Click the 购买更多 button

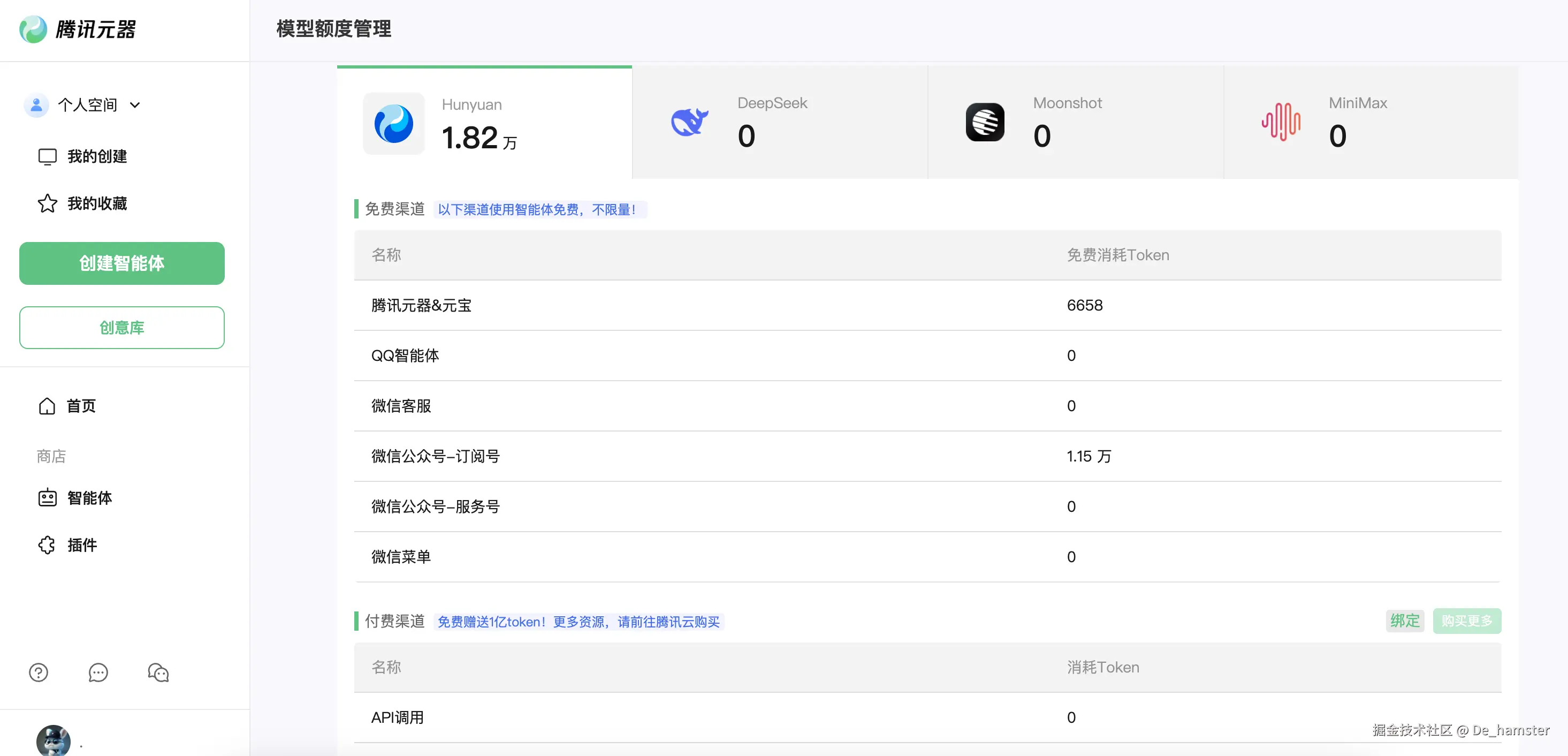(x=1467, y=621)
